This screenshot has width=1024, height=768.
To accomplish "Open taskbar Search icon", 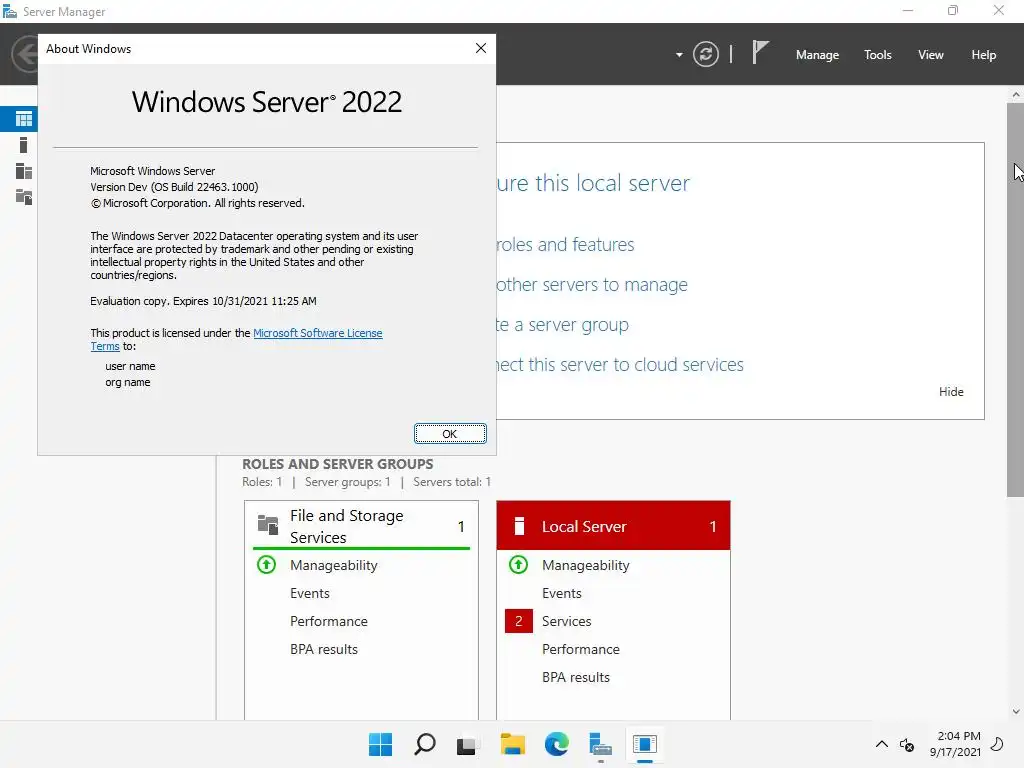I will click(x=424, y=744).
